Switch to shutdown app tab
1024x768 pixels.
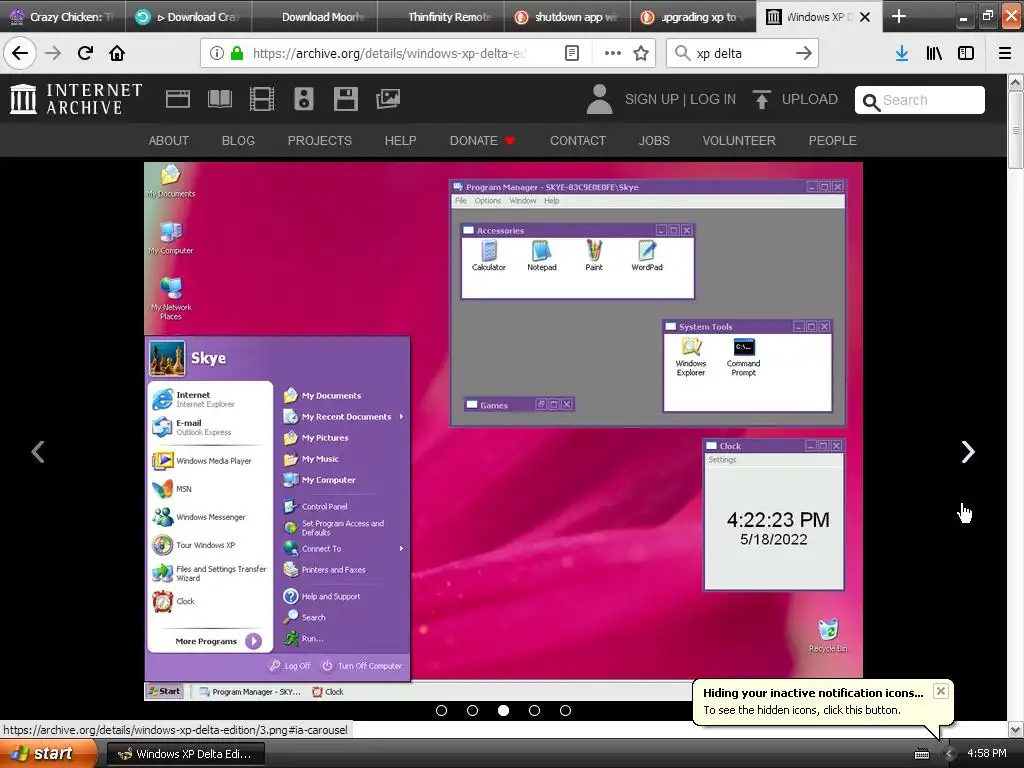(567, 17)
